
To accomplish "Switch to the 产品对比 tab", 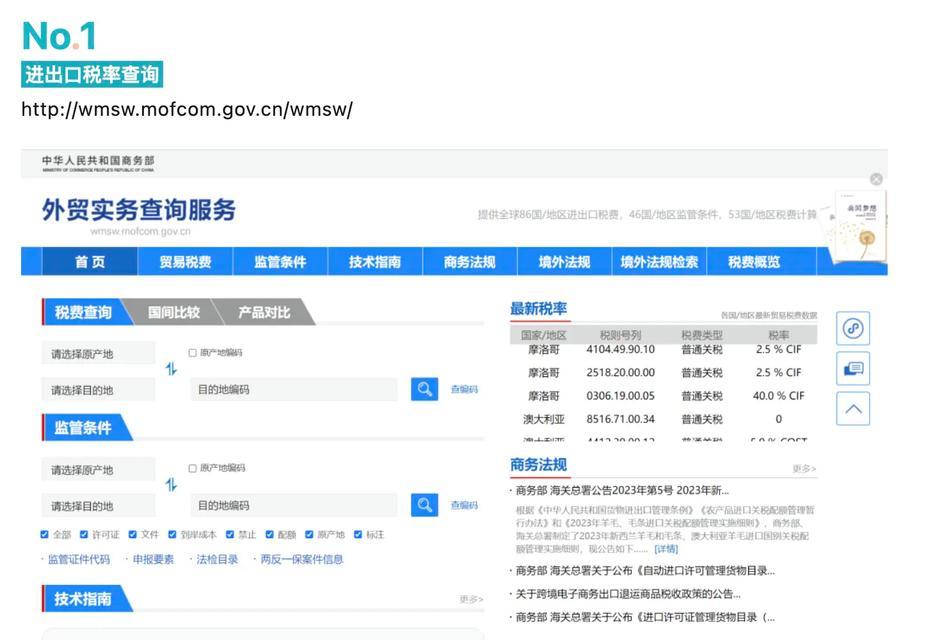I will [265, 312].
